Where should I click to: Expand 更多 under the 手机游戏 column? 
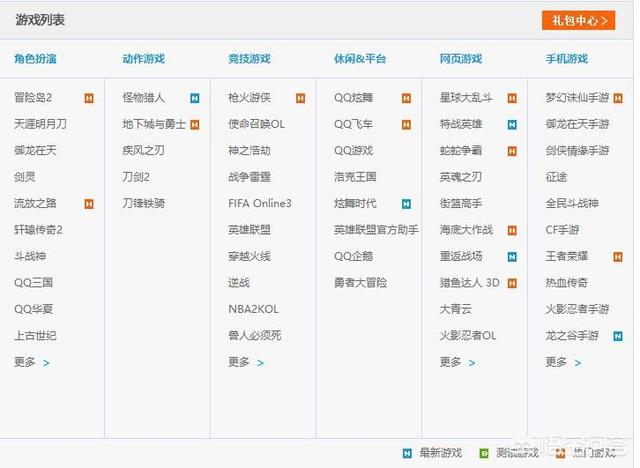[x=563, y=362]
